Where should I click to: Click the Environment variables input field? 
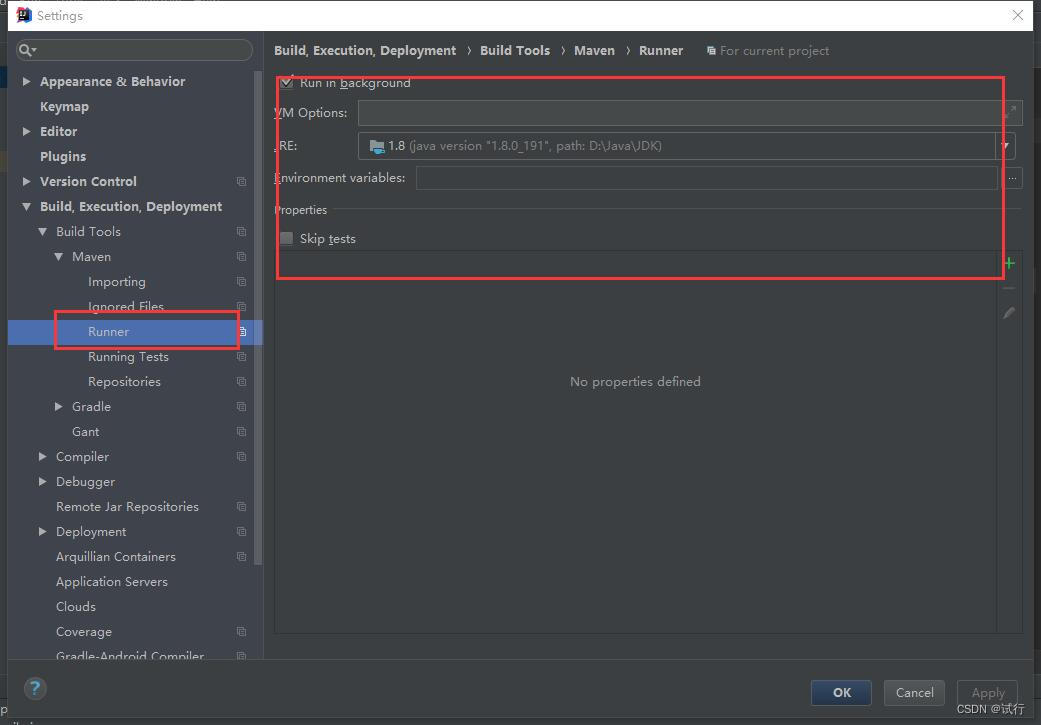(x=706, y=178)
